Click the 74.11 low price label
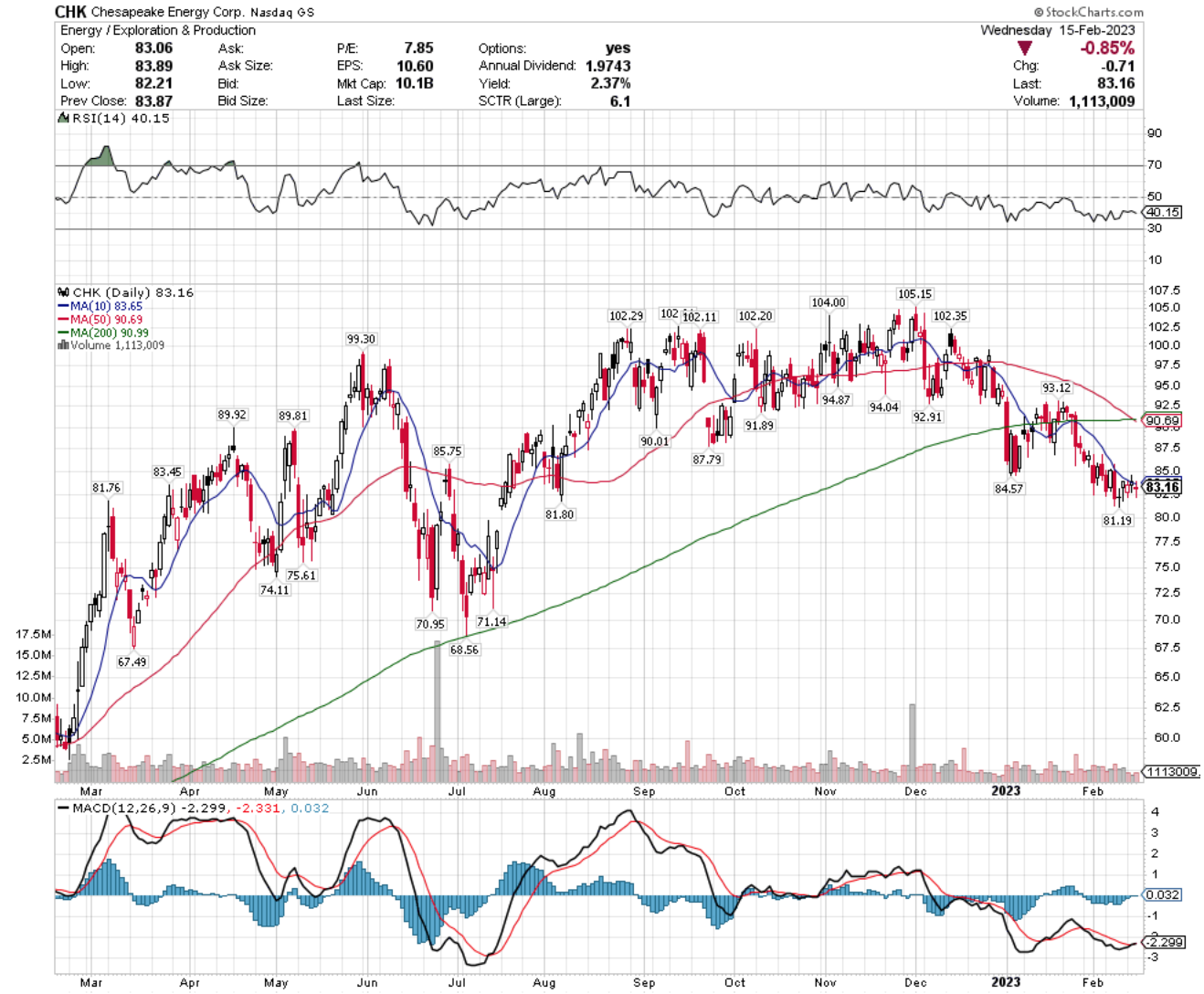Viewport: 1204px width, 994px height. 274,591
